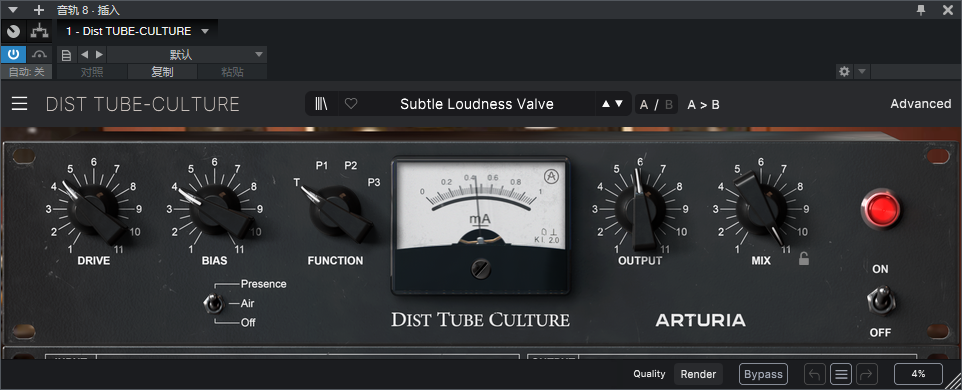Click the 复制 copy button

tap(162, 72)
